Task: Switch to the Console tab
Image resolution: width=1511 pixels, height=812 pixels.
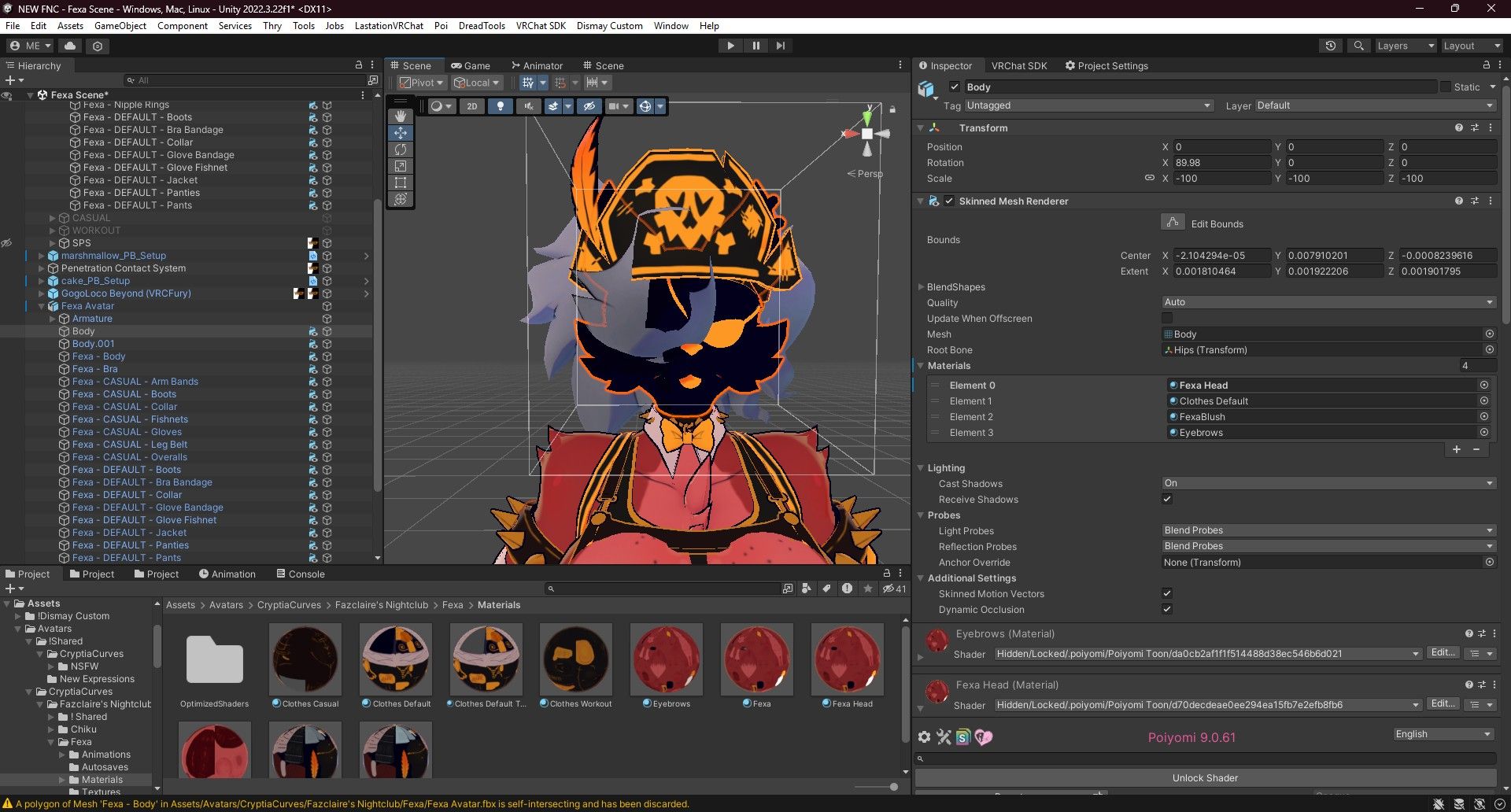Action: [301, 574]
